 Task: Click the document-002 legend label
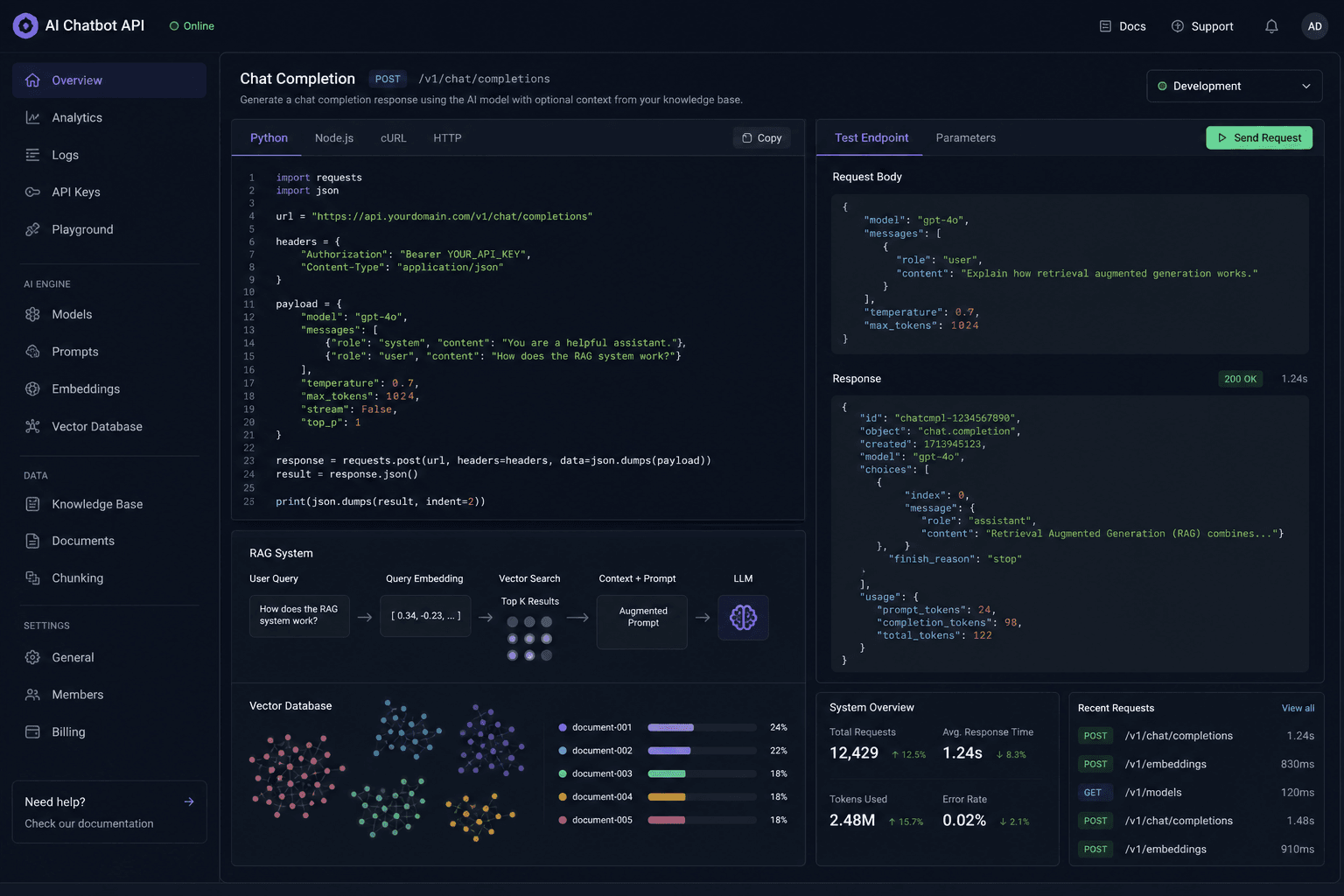(x=602, y=751)
